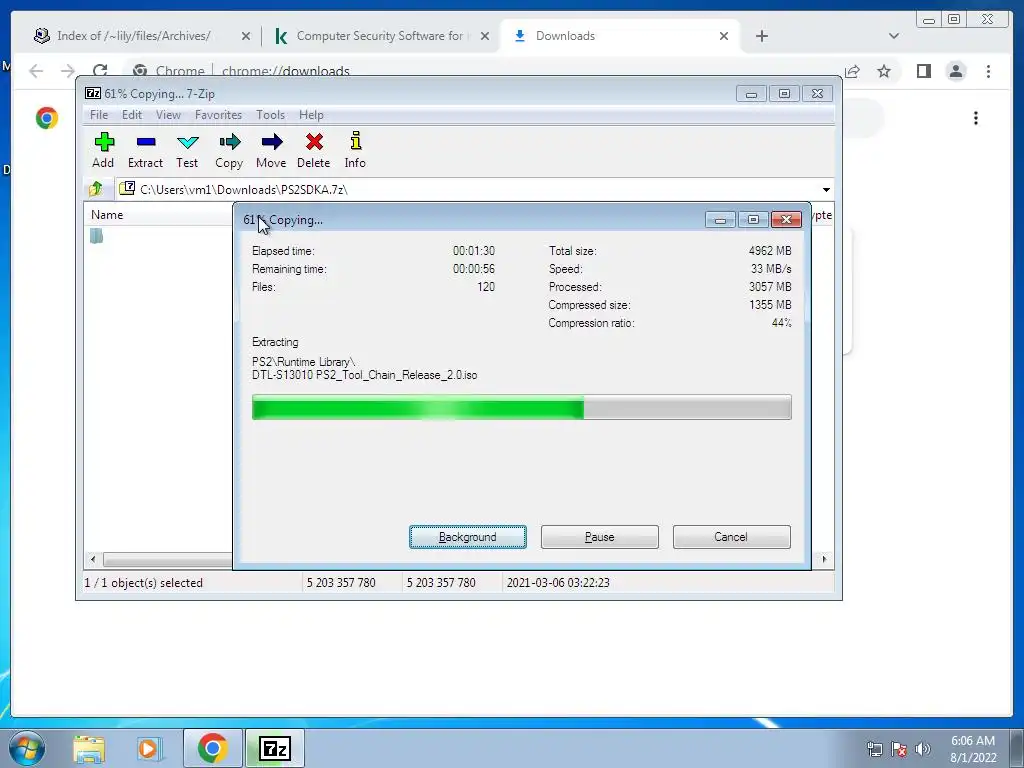Screen dimensions: 1024x768
Task: Open Windows Explorer from the taskbar
Action: click(x=89, y=749)
